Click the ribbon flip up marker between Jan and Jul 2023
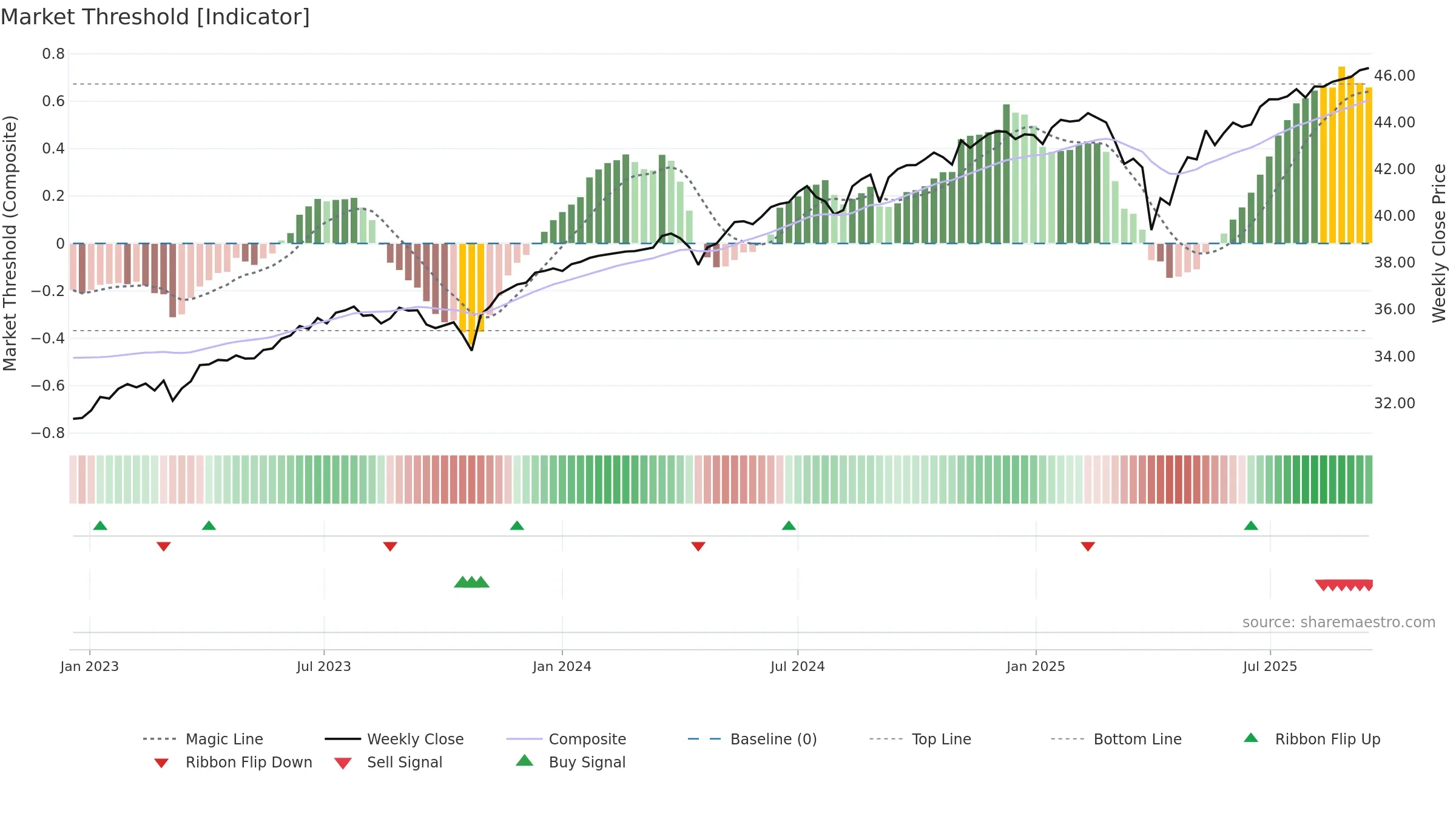This screenshot has height=819, width=1456. pos(209,525)
